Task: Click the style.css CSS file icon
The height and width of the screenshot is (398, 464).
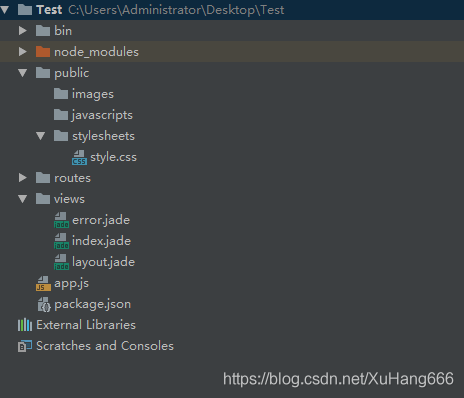Action: [79, 157]
